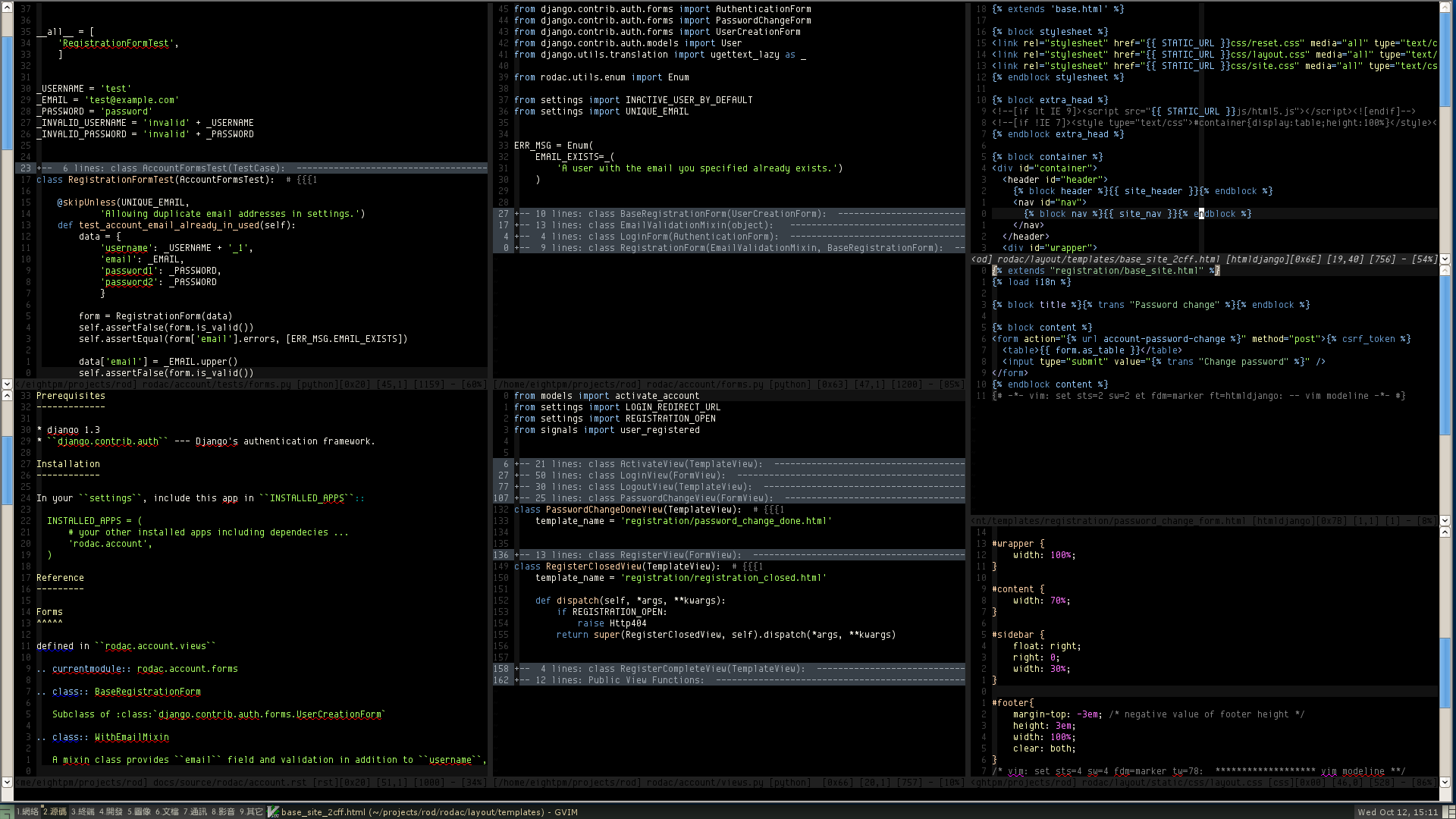Switch to workspace tag 9.其它
Screen dimensions: 1456x819
click(251, 811)
